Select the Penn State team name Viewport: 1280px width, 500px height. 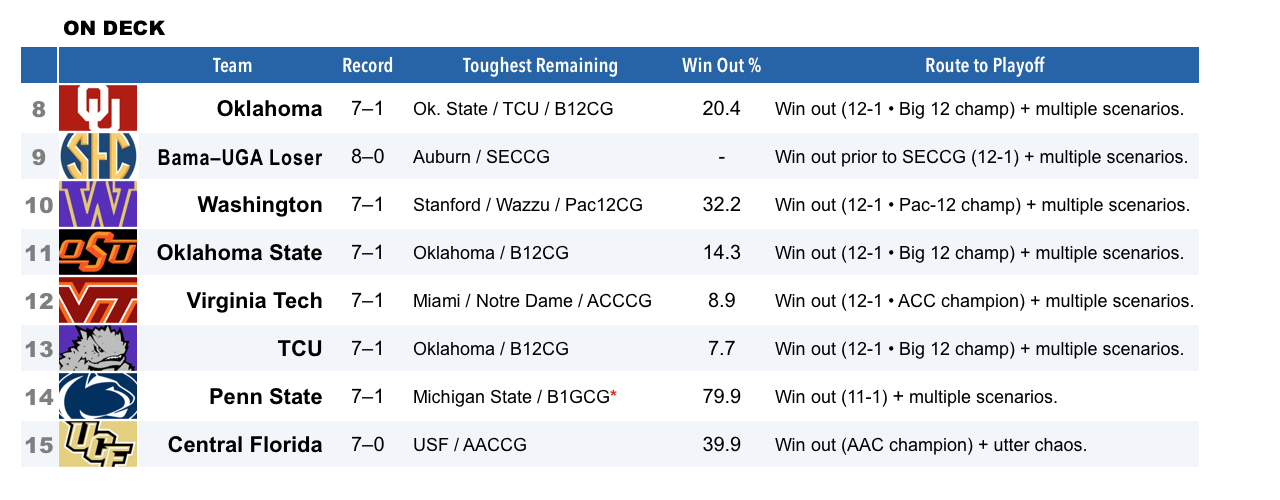[x=266, y=397]
